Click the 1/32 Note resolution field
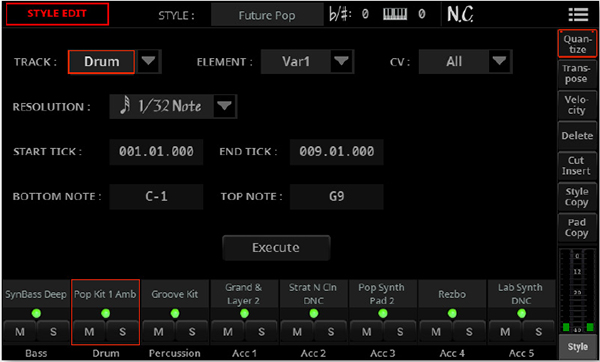The width and height of the screenshot is (600, 362). (x=161, y=106)
